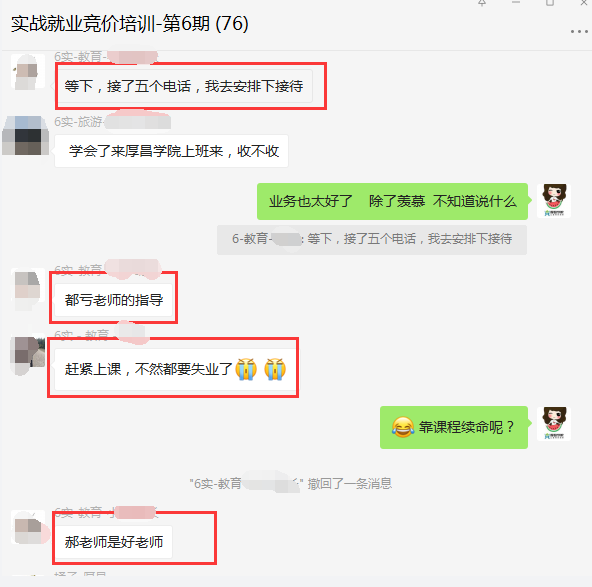Viewport: 592px width, 587px height.
Task: Select the message '学会了来厚昌学院上班来，收不收'
Action: 171,151
